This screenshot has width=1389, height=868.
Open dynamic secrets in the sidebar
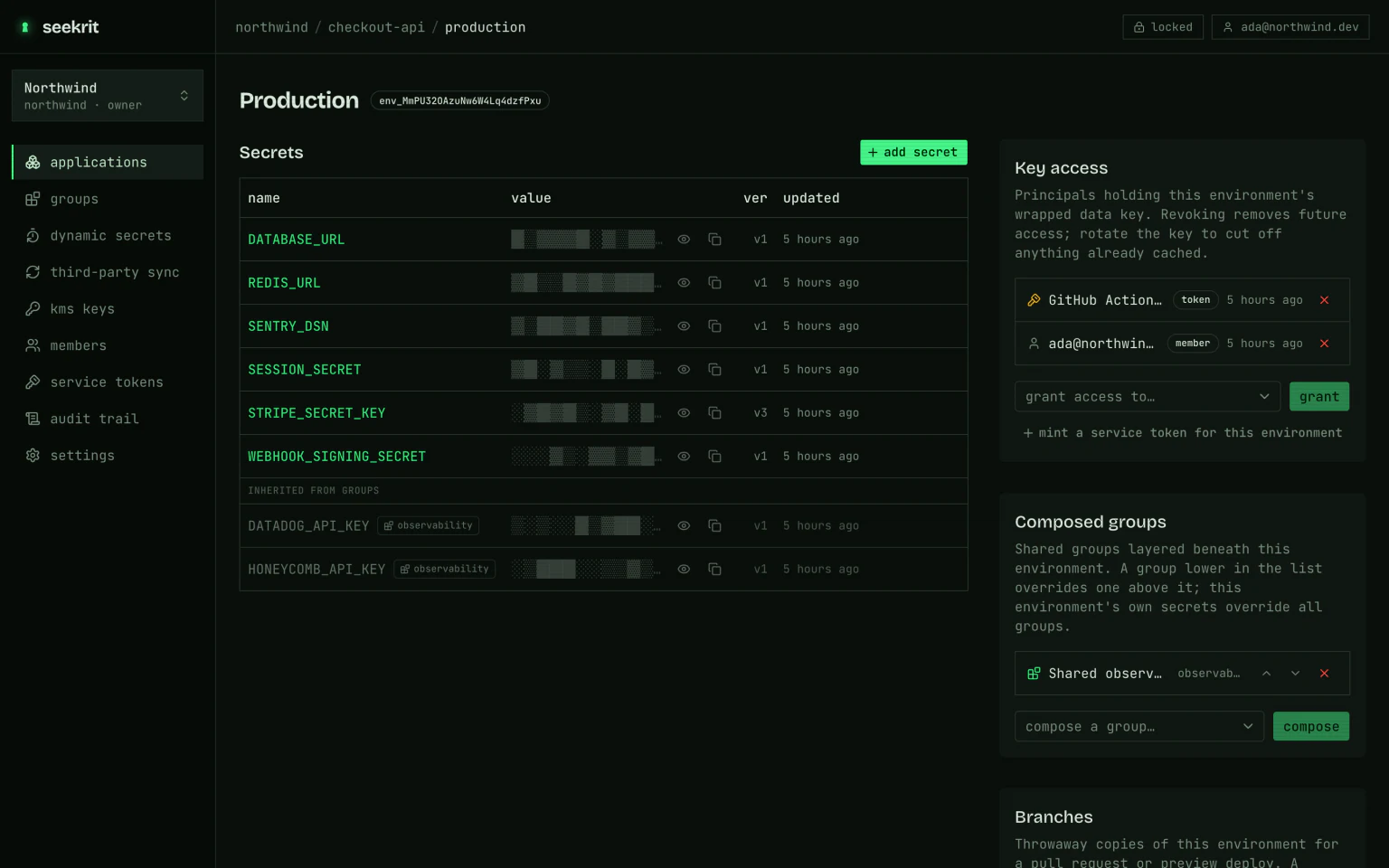[108, 236]
